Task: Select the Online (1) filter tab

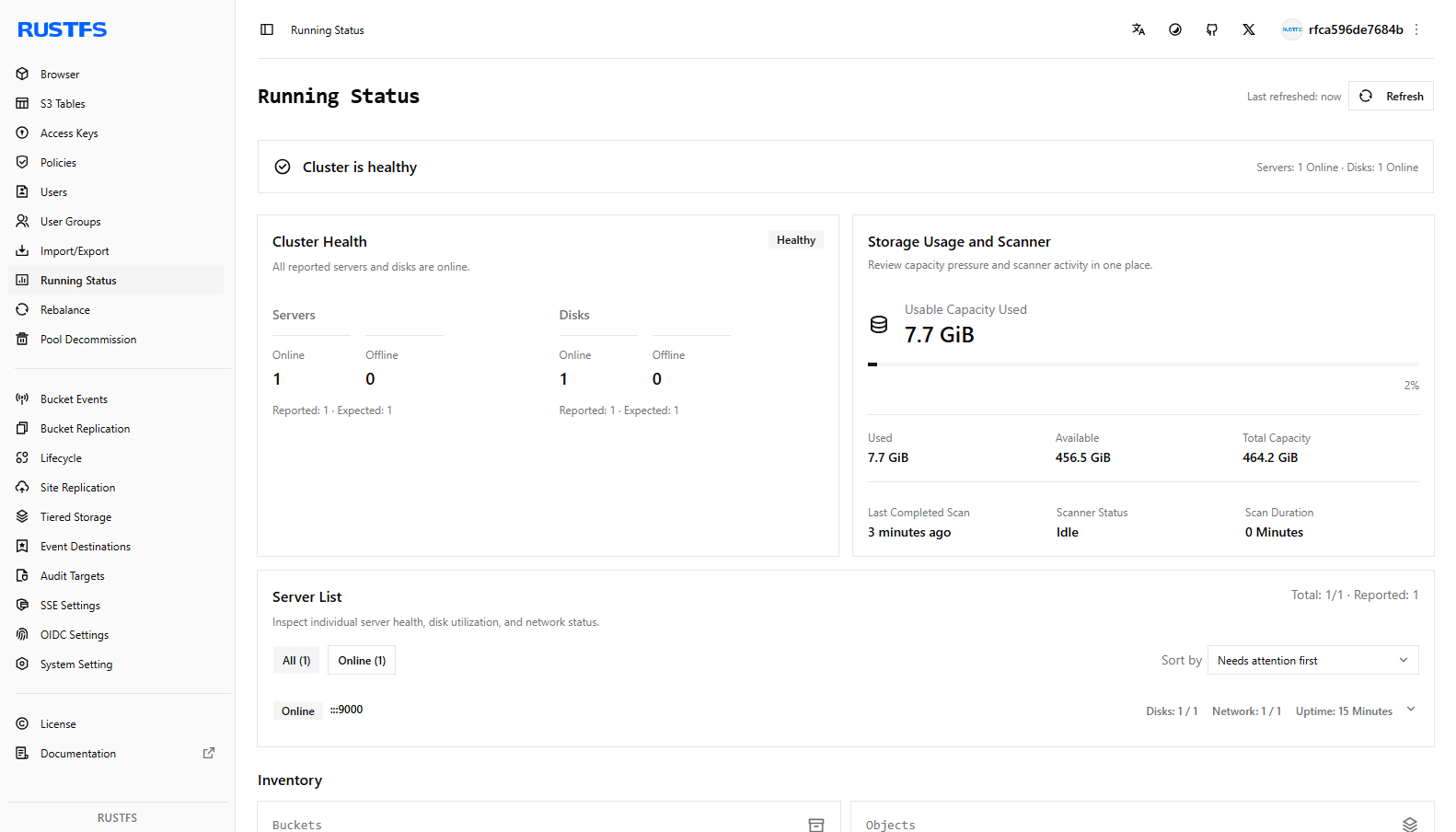Action: pyautogui.click(x=362, y=660)
